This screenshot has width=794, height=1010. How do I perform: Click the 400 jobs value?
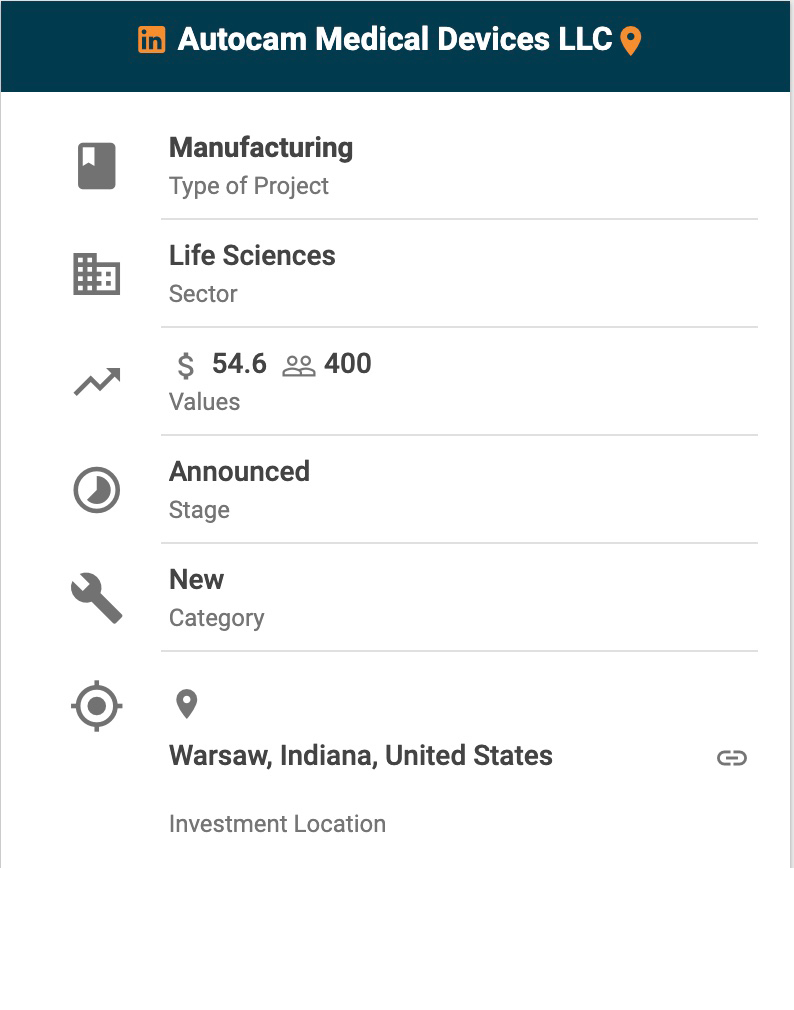point(348,364)
